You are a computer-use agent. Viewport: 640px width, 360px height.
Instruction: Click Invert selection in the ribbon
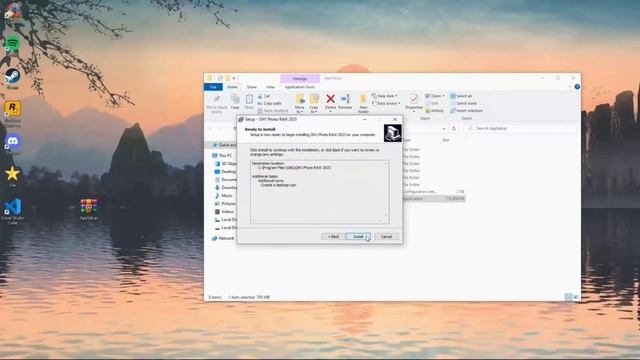[x=467, y=111]
